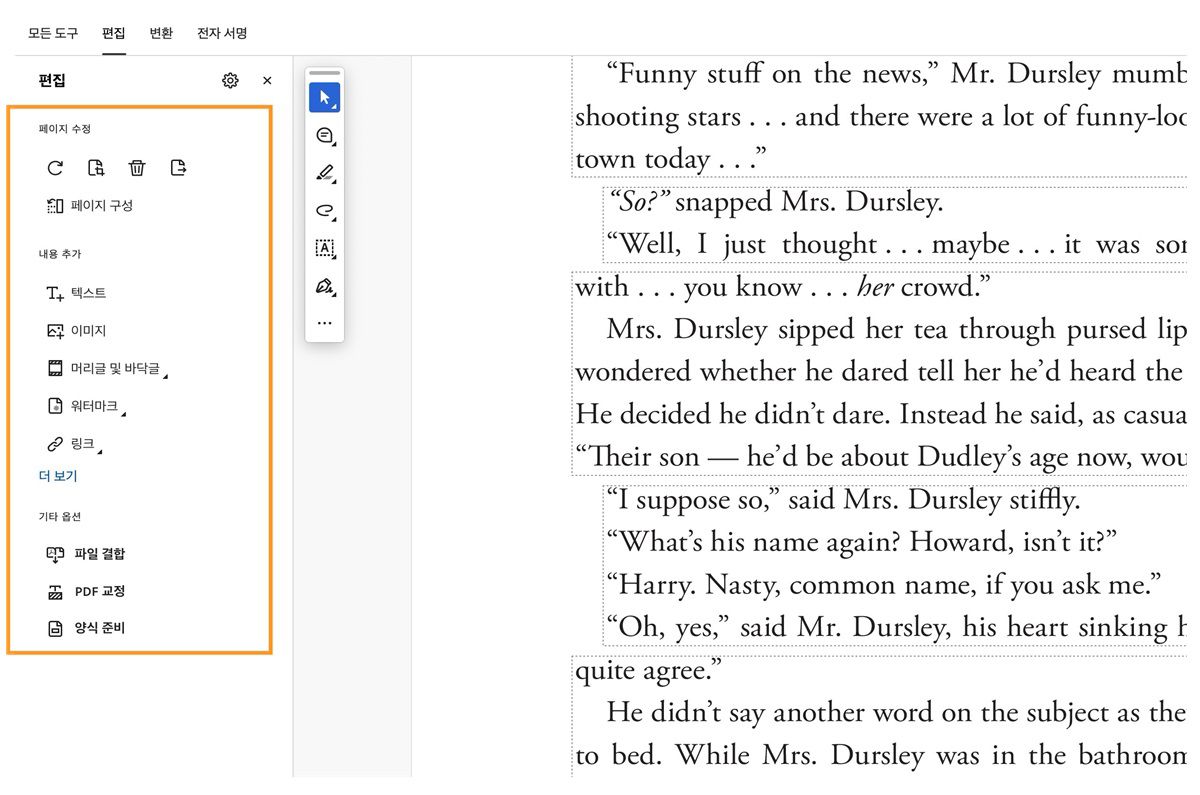Image resolution: width=1200 pixels, height=795 pixels.
Task: Open the 전자 서명 tab
Action: pyautogui.click(x=222, y=33)
